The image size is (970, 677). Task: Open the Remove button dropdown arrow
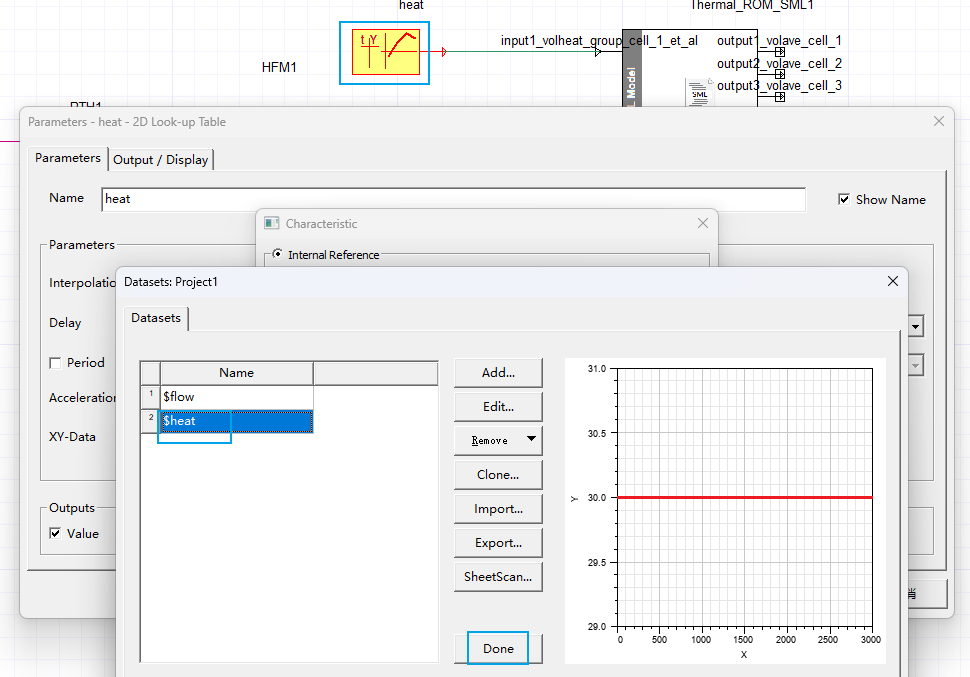[x=531, y=440]
